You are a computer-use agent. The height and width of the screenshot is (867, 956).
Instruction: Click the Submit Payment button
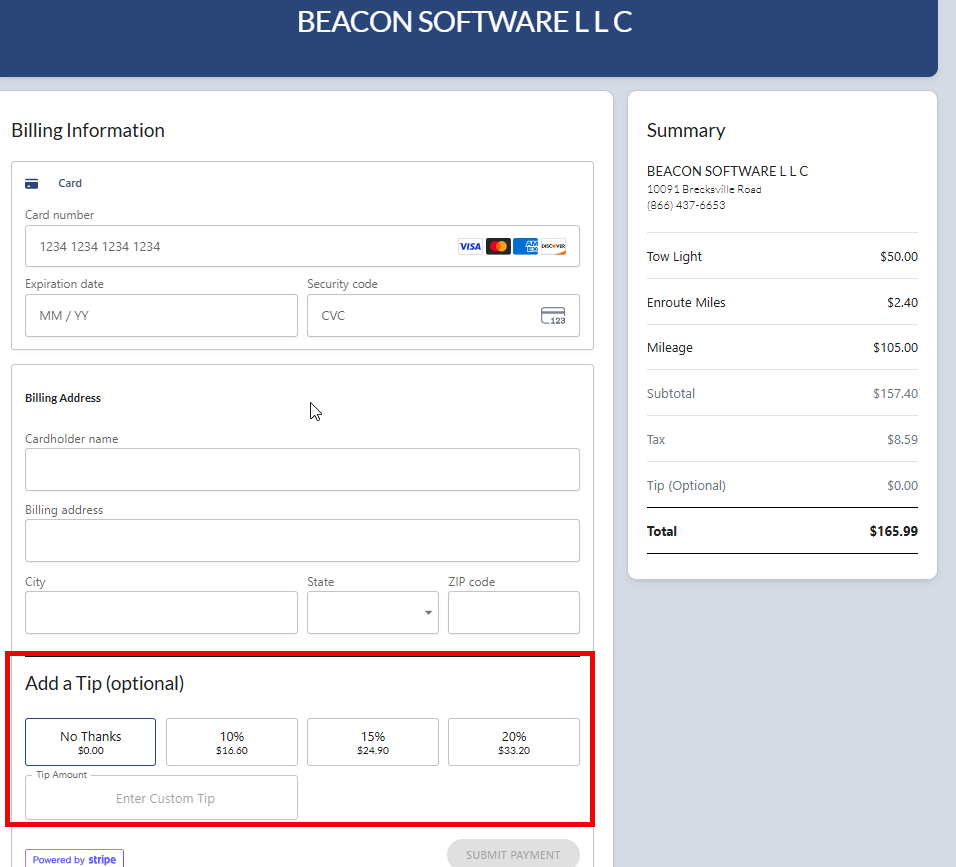point(513,854)
